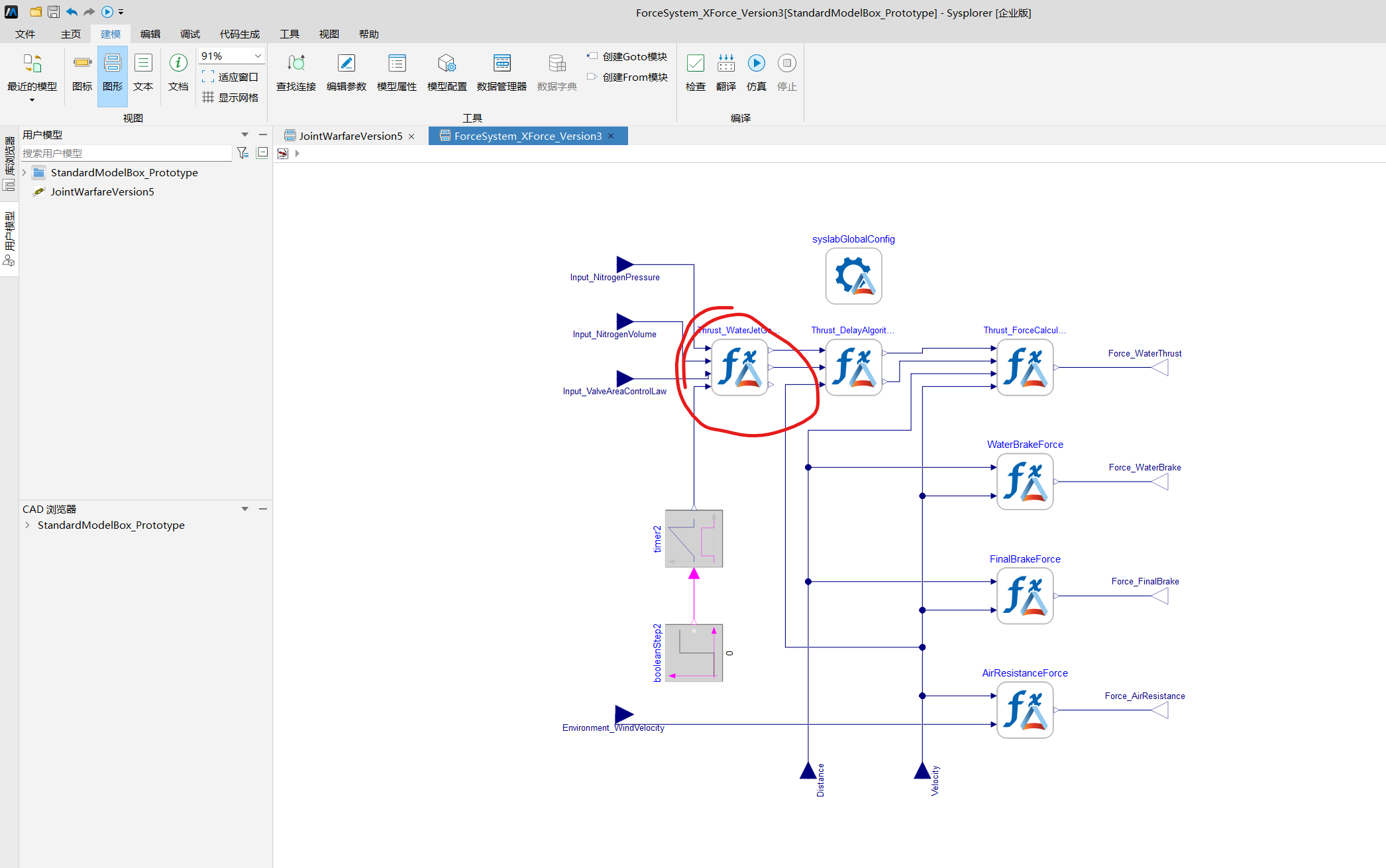Focus the 搜索用户模型 search field
This screenshot has height=868, width=1386.
[x=126, y=153]
